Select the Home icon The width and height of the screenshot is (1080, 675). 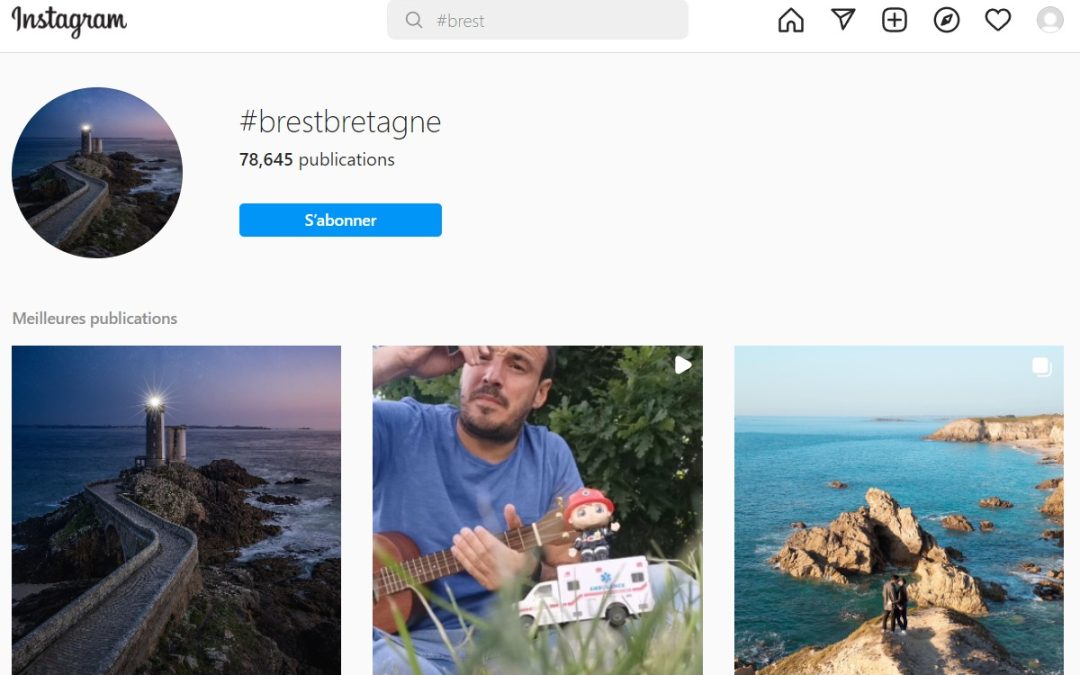click(x=790, y=19)
